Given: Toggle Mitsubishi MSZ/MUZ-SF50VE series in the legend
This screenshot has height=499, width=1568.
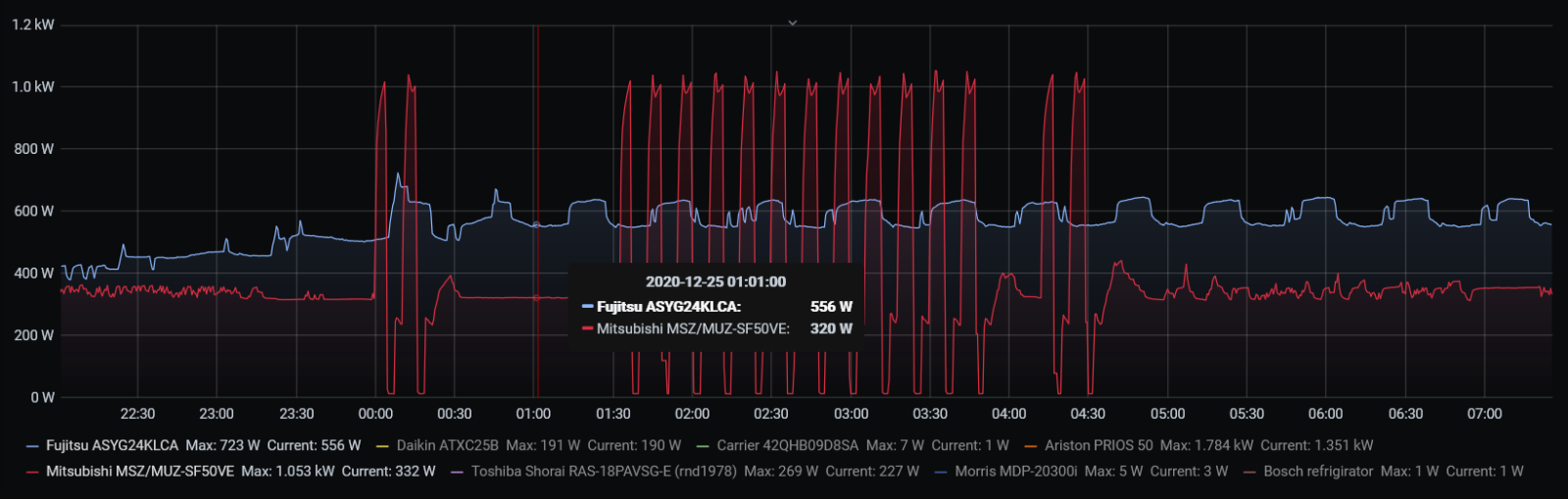Looking at the screenshot, I should click(x=140, y=472).
